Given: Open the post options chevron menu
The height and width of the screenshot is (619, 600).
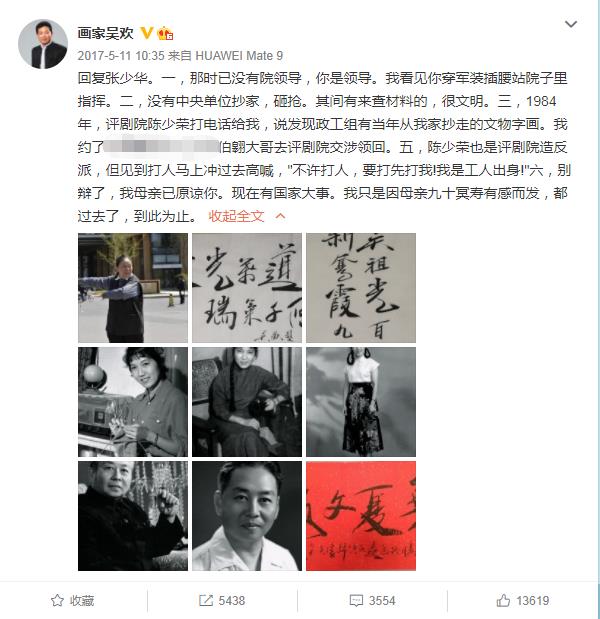Looking at the screenshot, I should [571, 24].
